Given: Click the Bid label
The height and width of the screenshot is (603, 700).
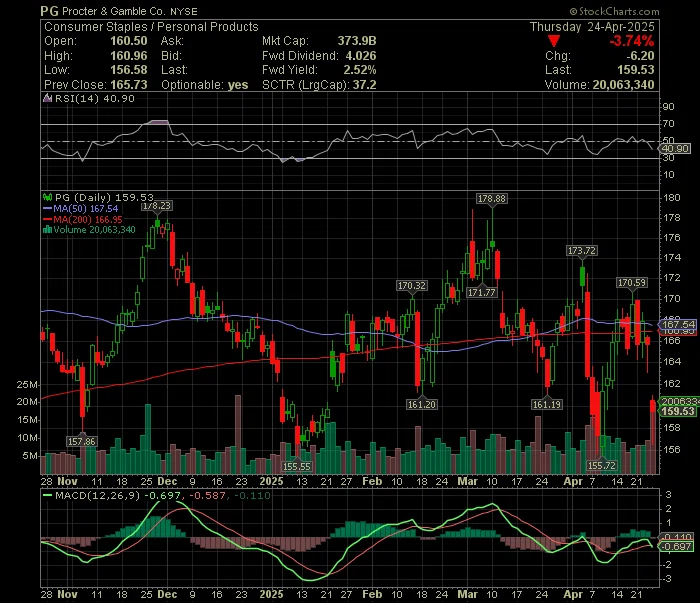Looking at the screenshot, I should (x=171, y=56).
